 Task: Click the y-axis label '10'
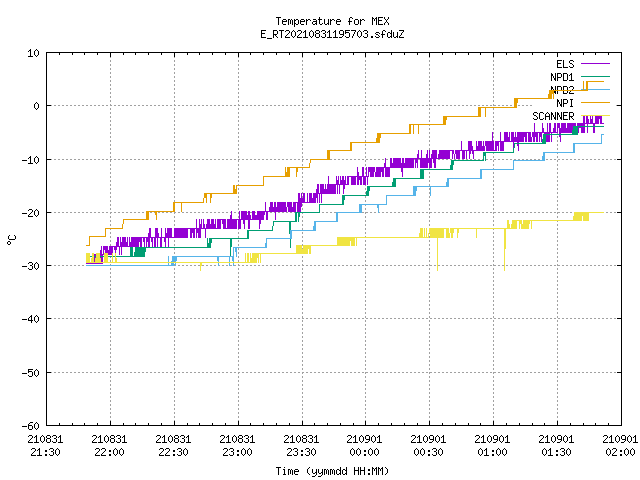coord(33,53)
